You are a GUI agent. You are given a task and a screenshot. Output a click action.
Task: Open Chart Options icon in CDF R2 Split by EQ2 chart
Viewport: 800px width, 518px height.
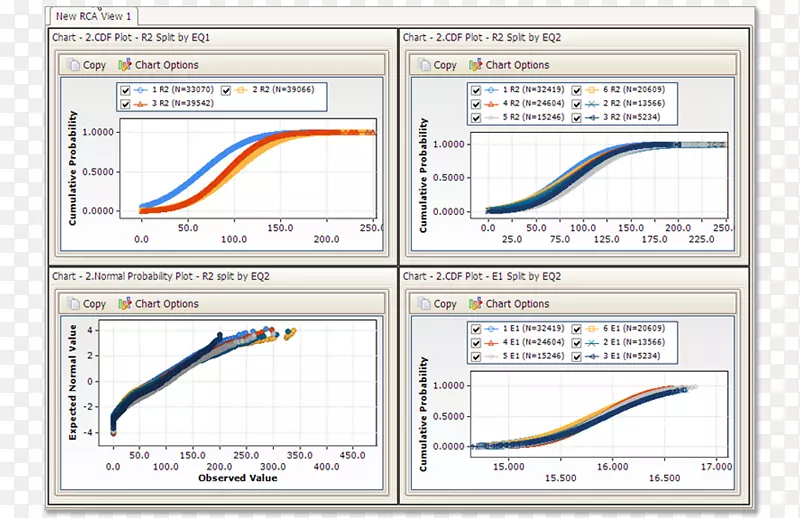[476, 65]
